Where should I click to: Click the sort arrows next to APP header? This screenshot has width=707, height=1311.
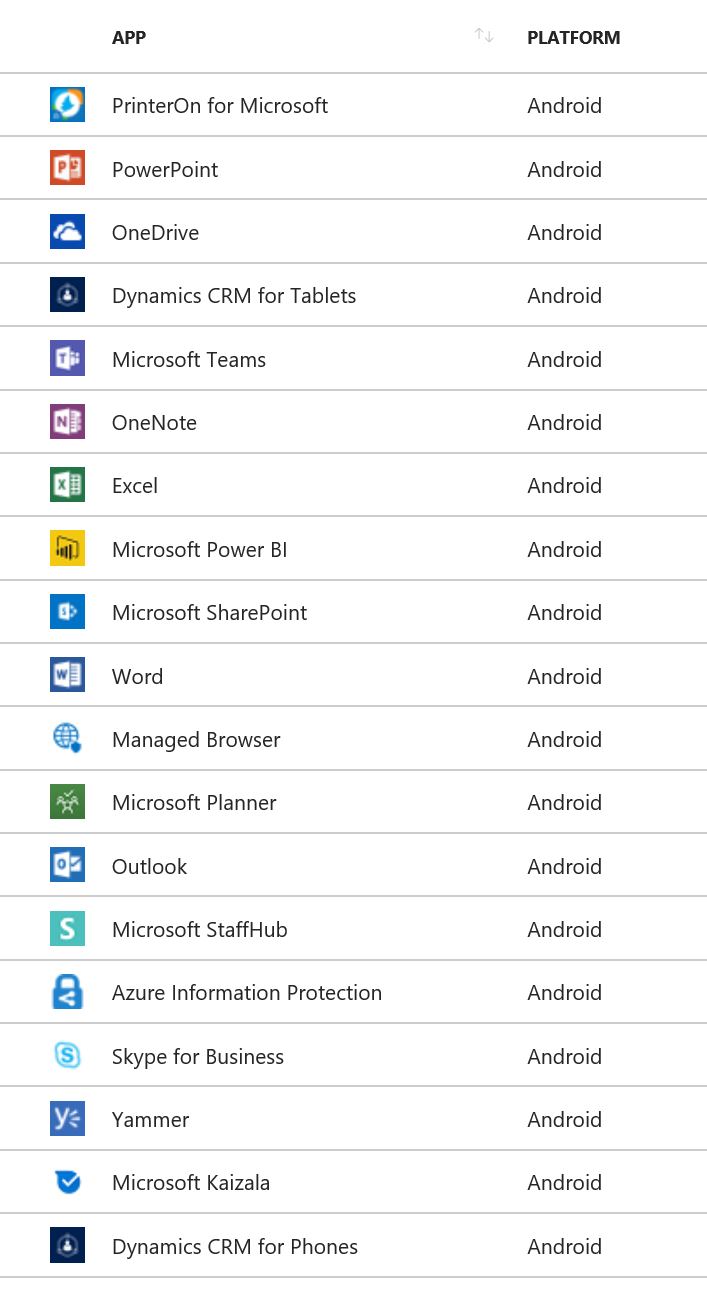[484, 36]
